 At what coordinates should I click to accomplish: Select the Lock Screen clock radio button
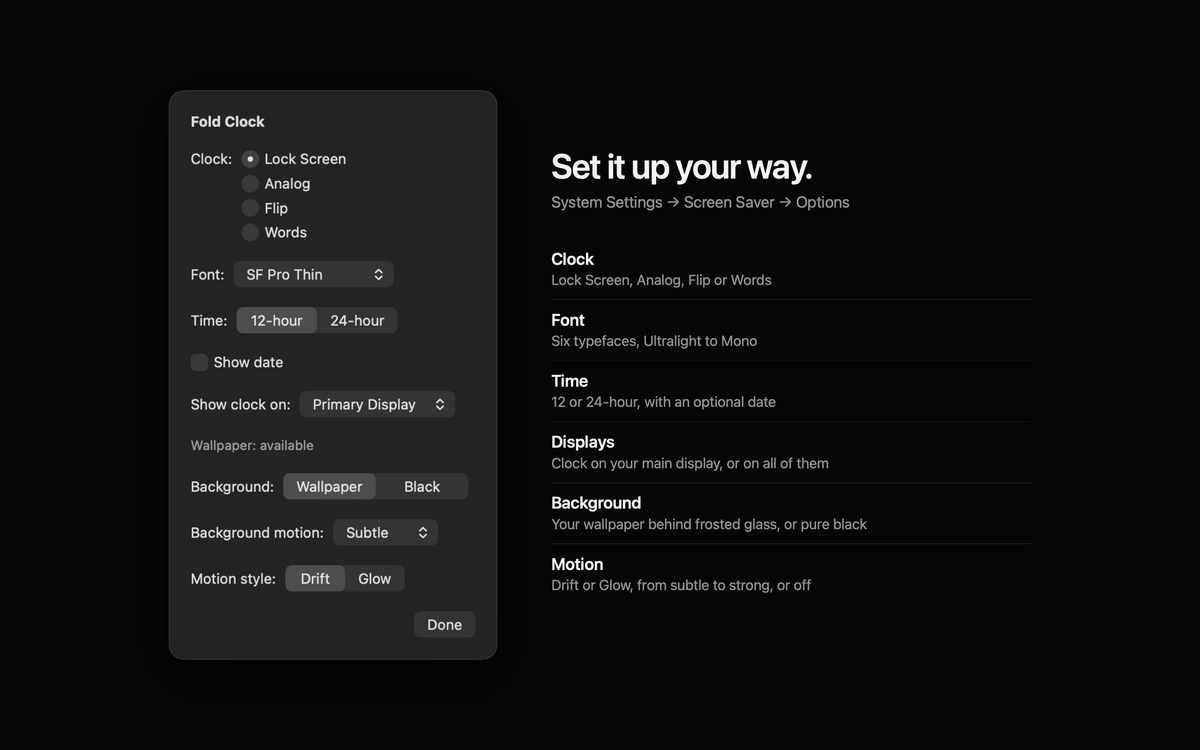[250, 159]
